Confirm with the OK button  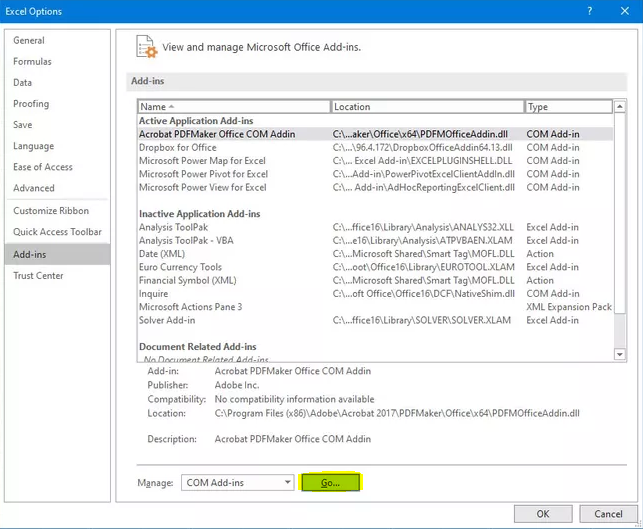[543, 514]
